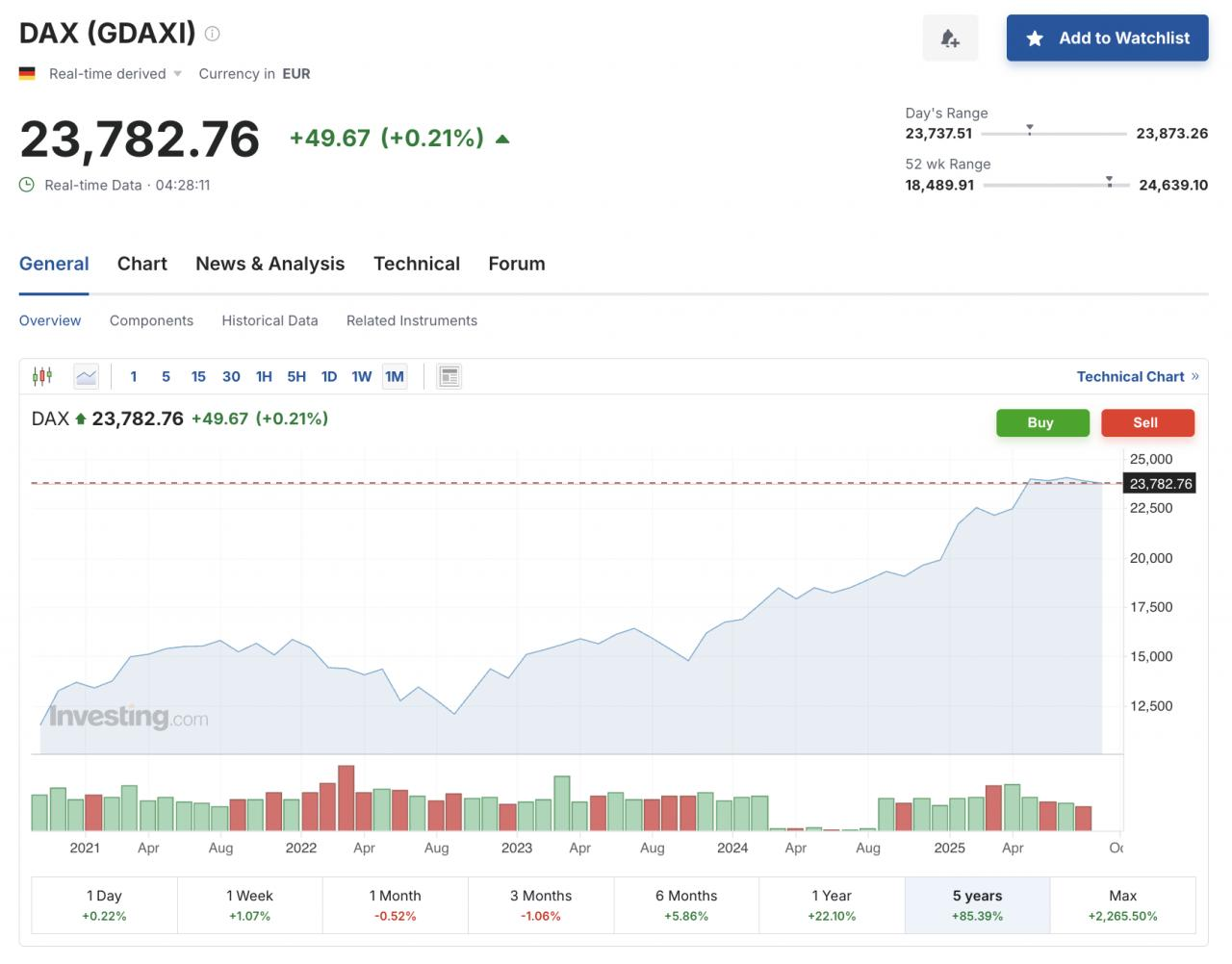This screenshot has width=1232, height=964.
Task: Expand the Real-time derived dropdown
Action: 177,74
